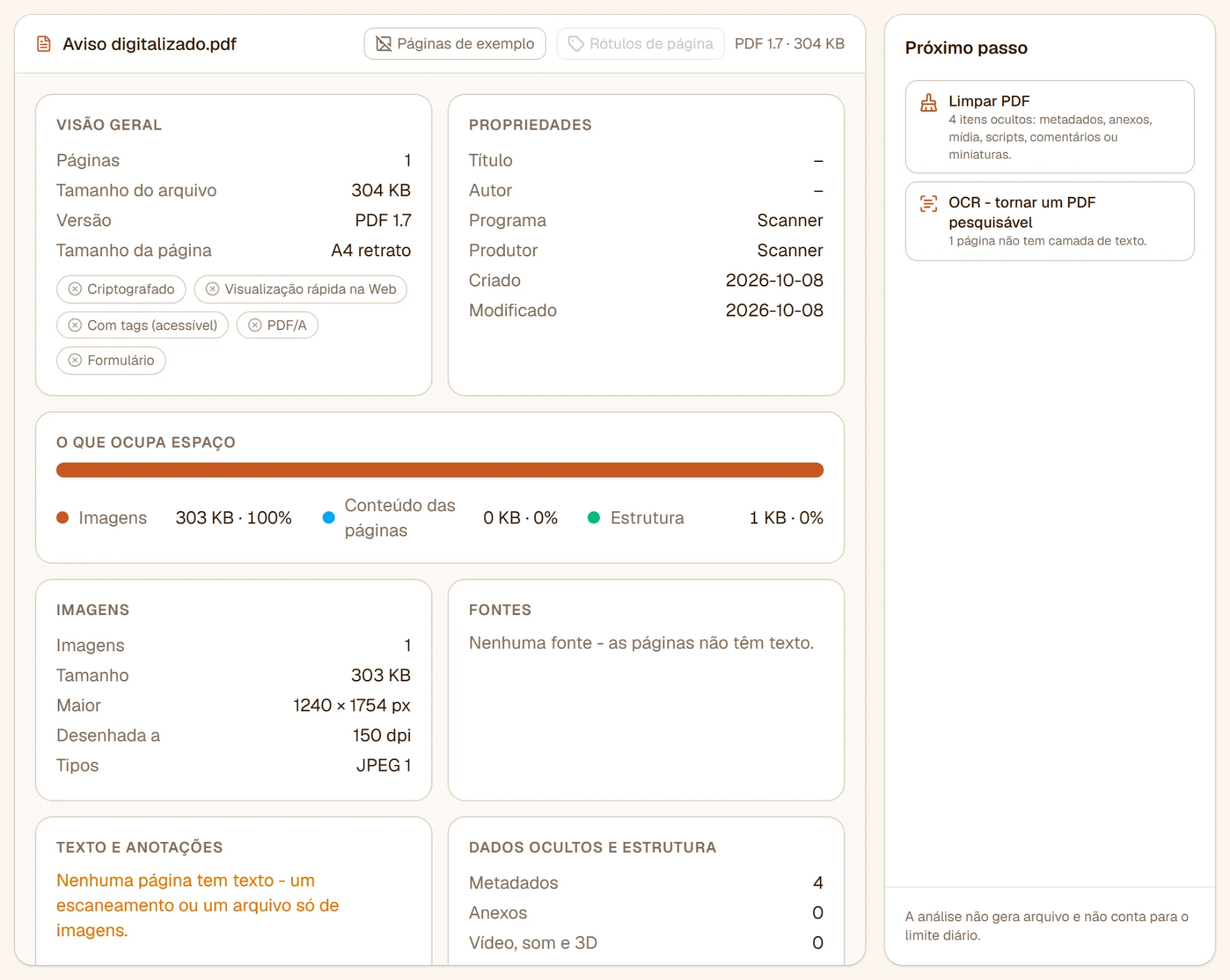Click the blue Conteúdo das páginas dot
This screenshot has height=980, width=1230.
tap(329, 518)
